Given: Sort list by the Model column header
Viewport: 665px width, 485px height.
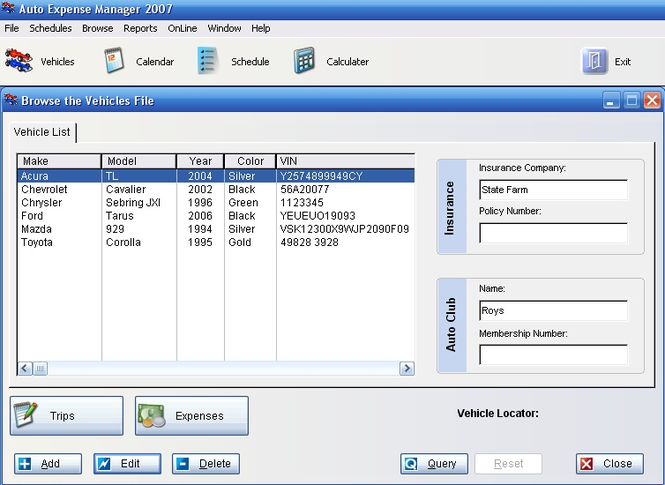Looking at the screenshot, I should tap(139, 161).
